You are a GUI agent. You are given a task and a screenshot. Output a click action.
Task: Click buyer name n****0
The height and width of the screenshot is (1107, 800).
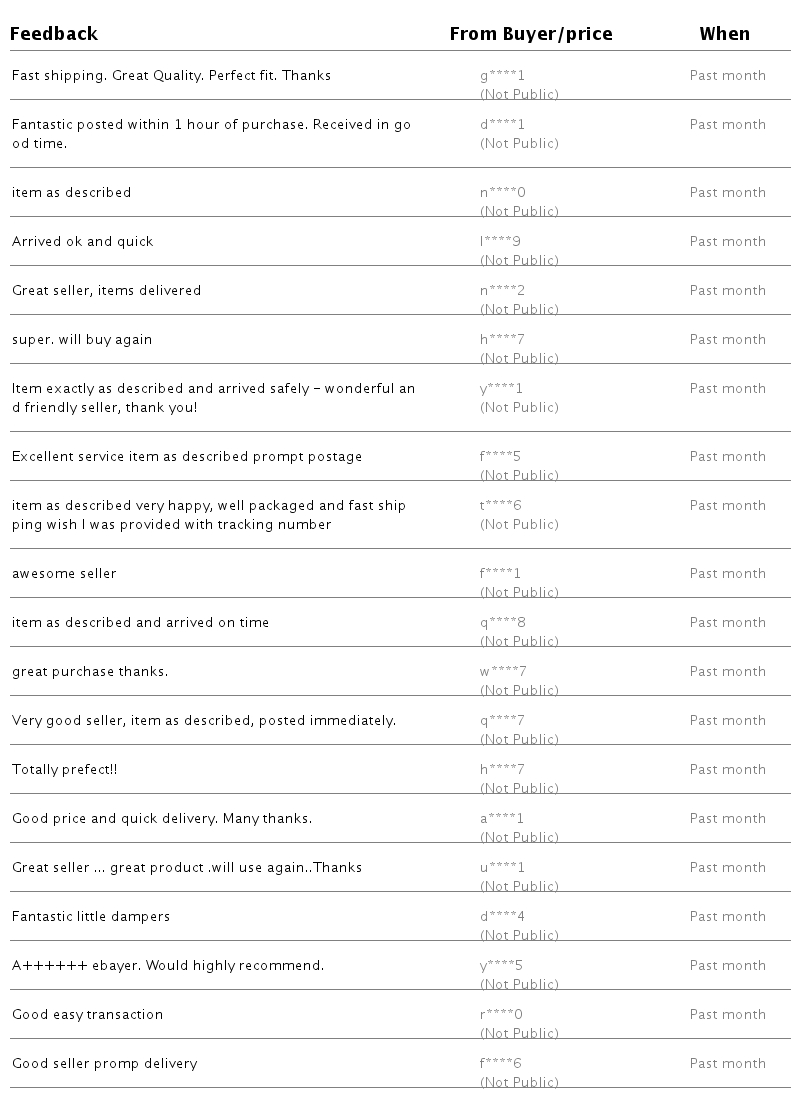[x=502, y=193]
